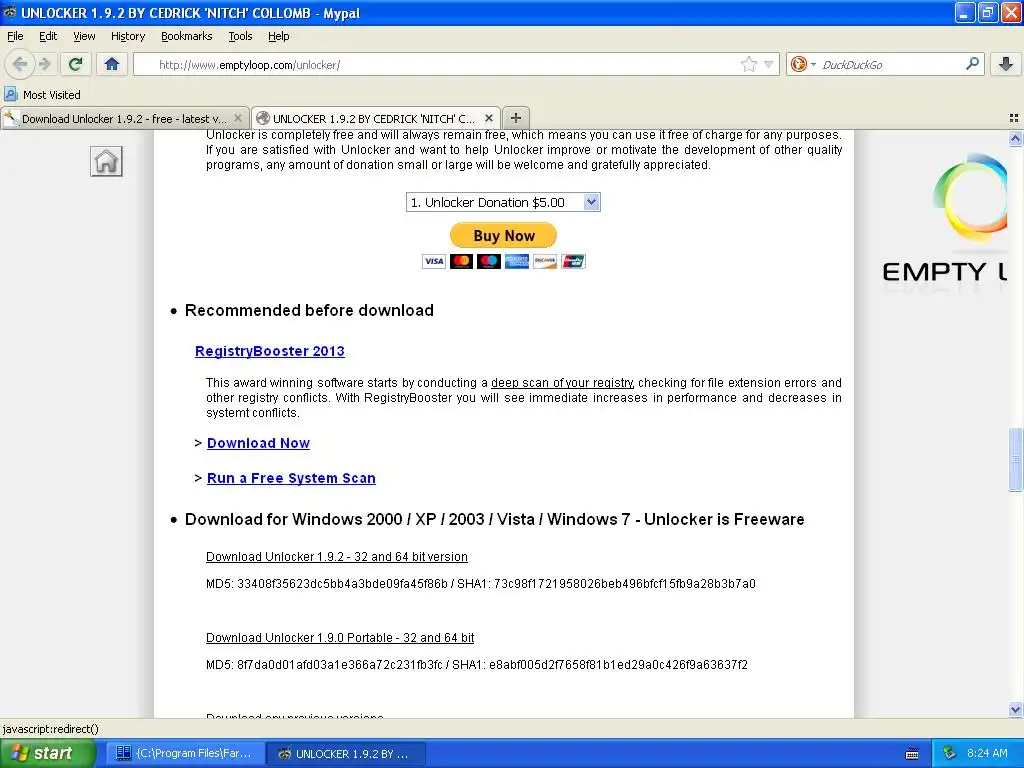Open the Tools menu

coord(240,37)
